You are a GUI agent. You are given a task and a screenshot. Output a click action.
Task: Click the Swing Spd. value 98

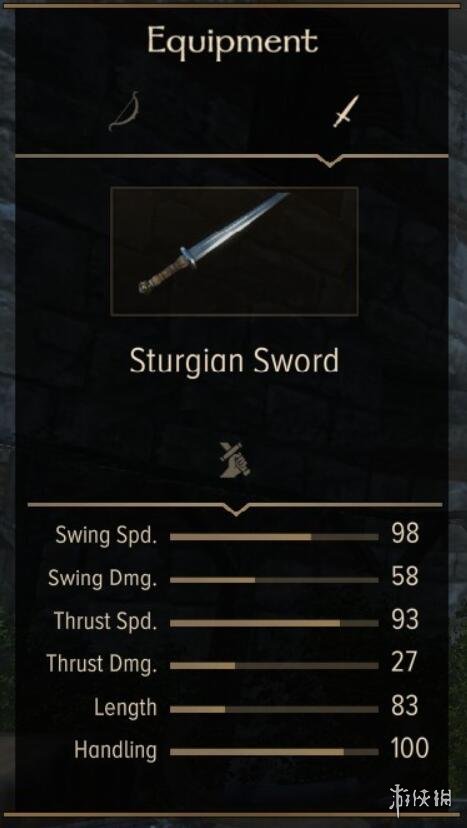(405, 534)
